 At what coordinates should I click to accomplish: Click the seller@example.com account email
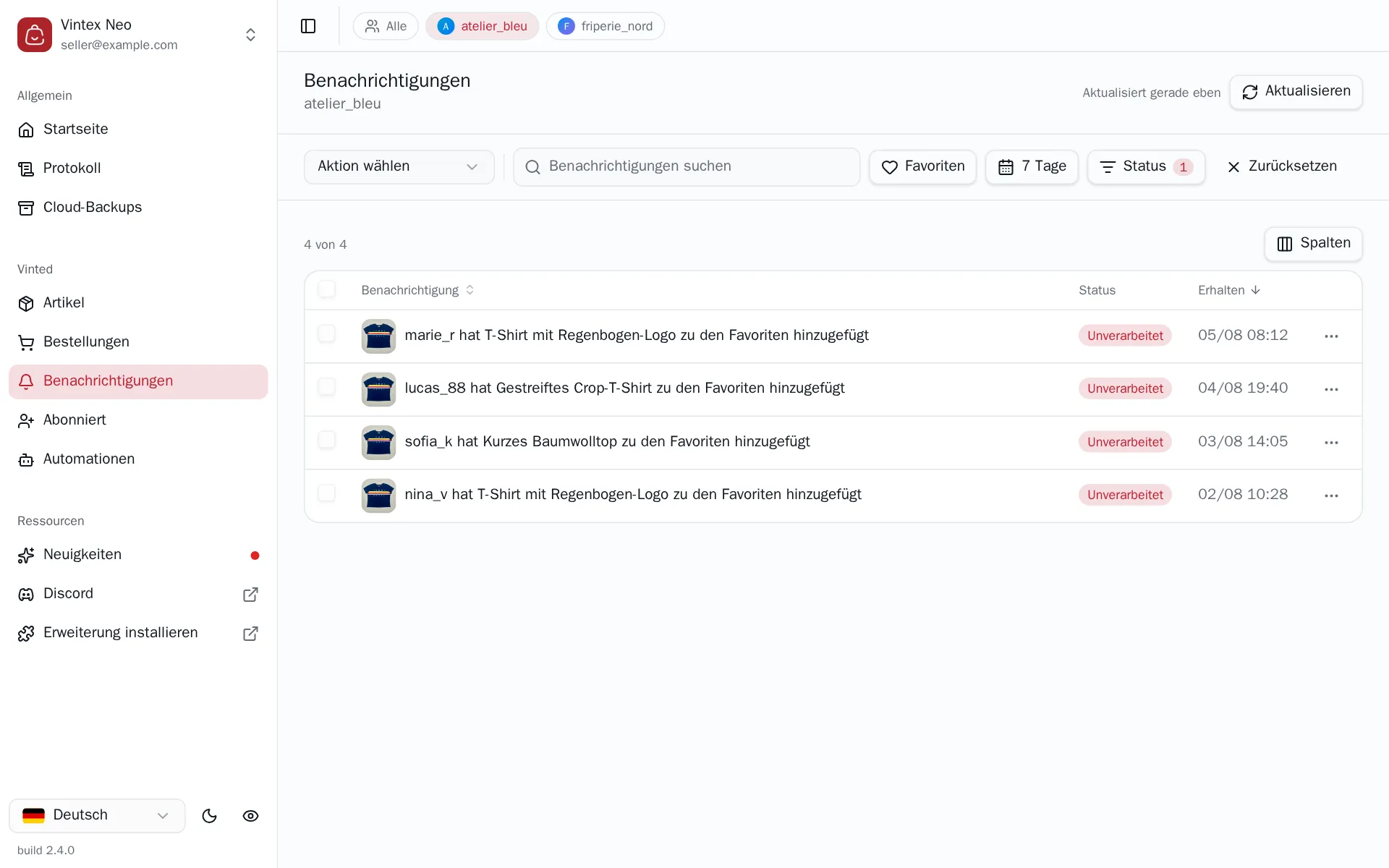(x=119, y=45)
